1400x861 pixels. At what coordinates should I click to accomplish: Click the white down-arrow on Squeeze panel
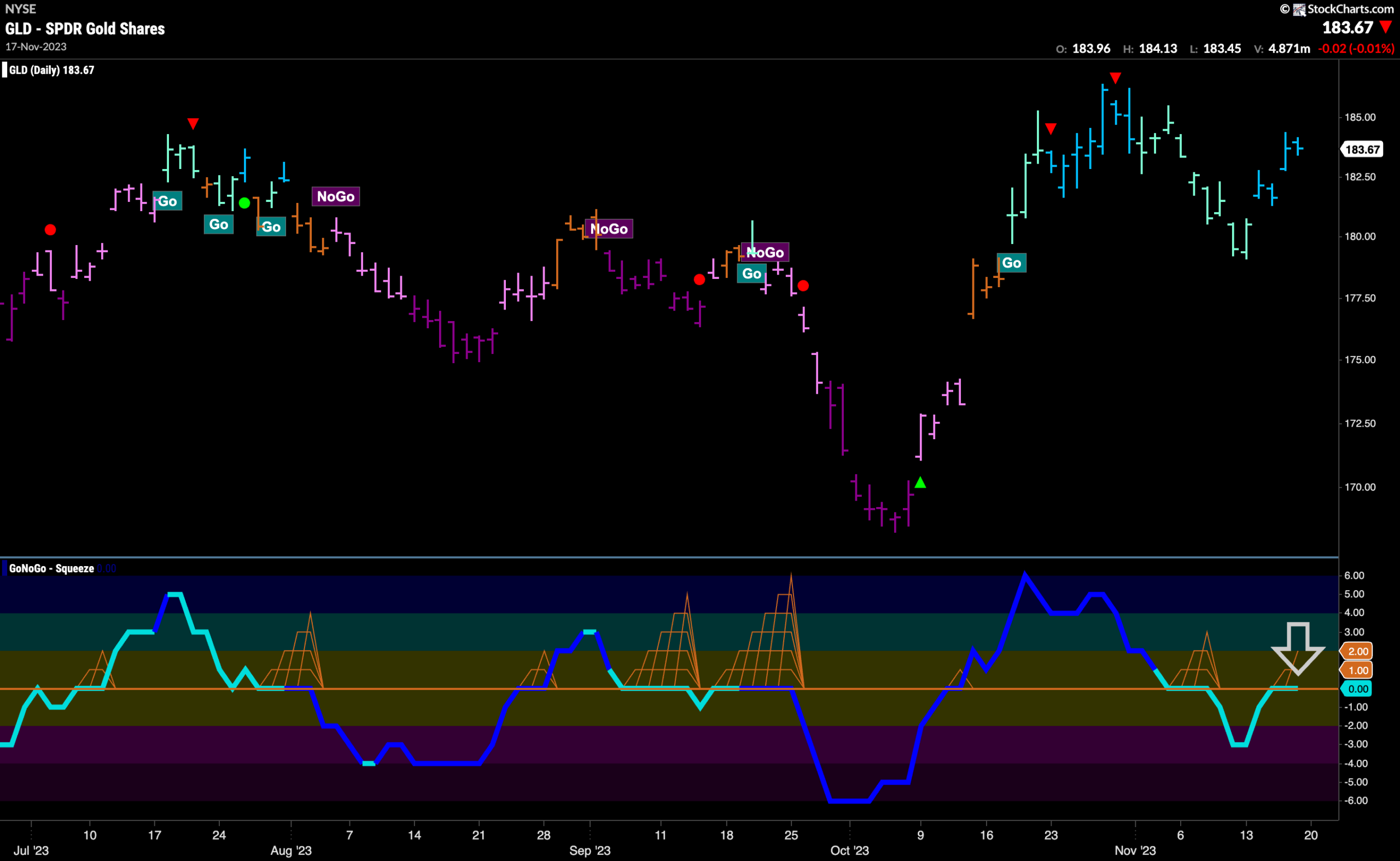(x=1298, y=649)
